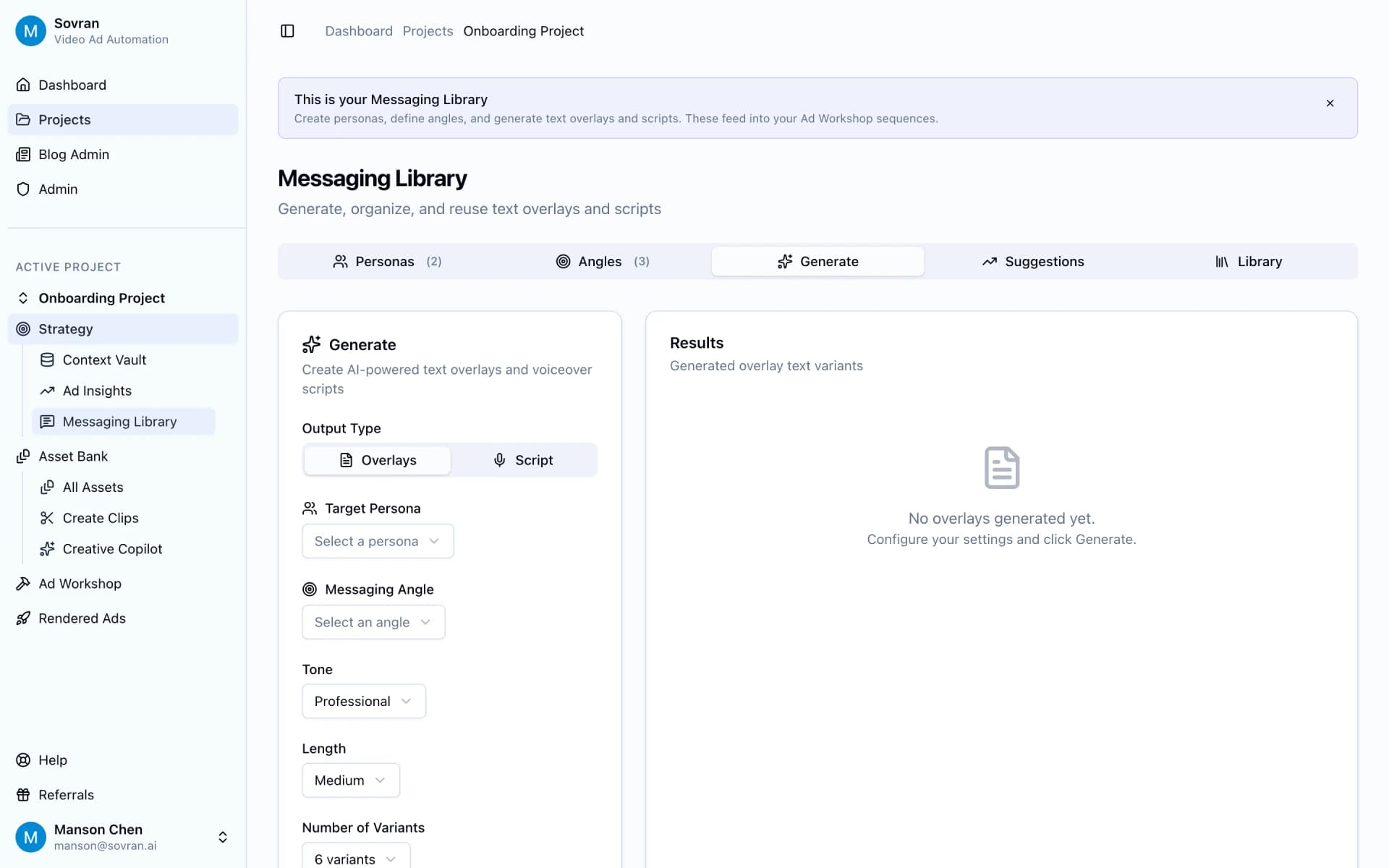Image resolution: width=1389 pixels, height=868 pixels.
Task: Open the Select an angle dropdown
Action: tap(373, 622)
